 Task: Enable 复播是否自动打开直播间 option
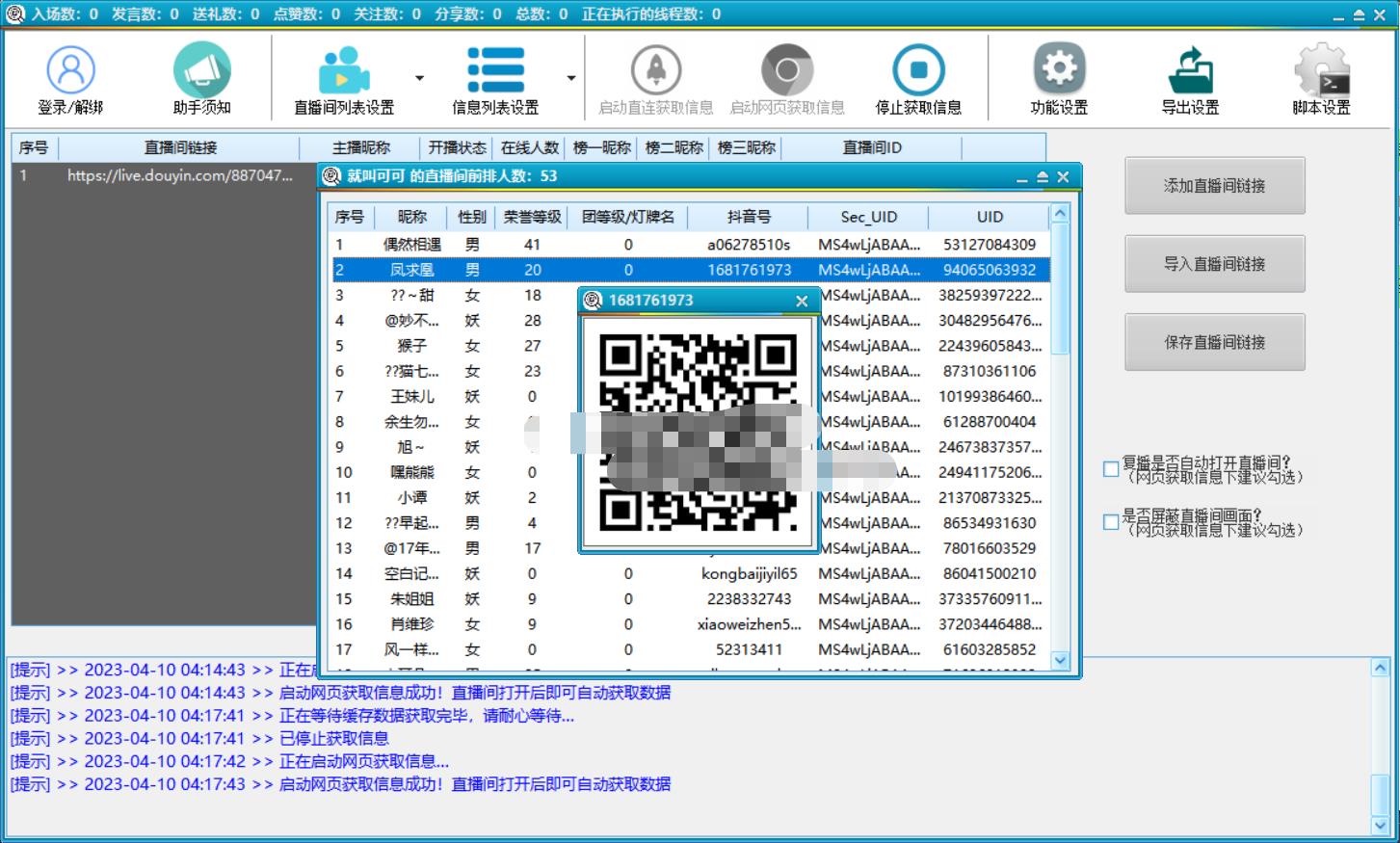(x=1110, y=468)
